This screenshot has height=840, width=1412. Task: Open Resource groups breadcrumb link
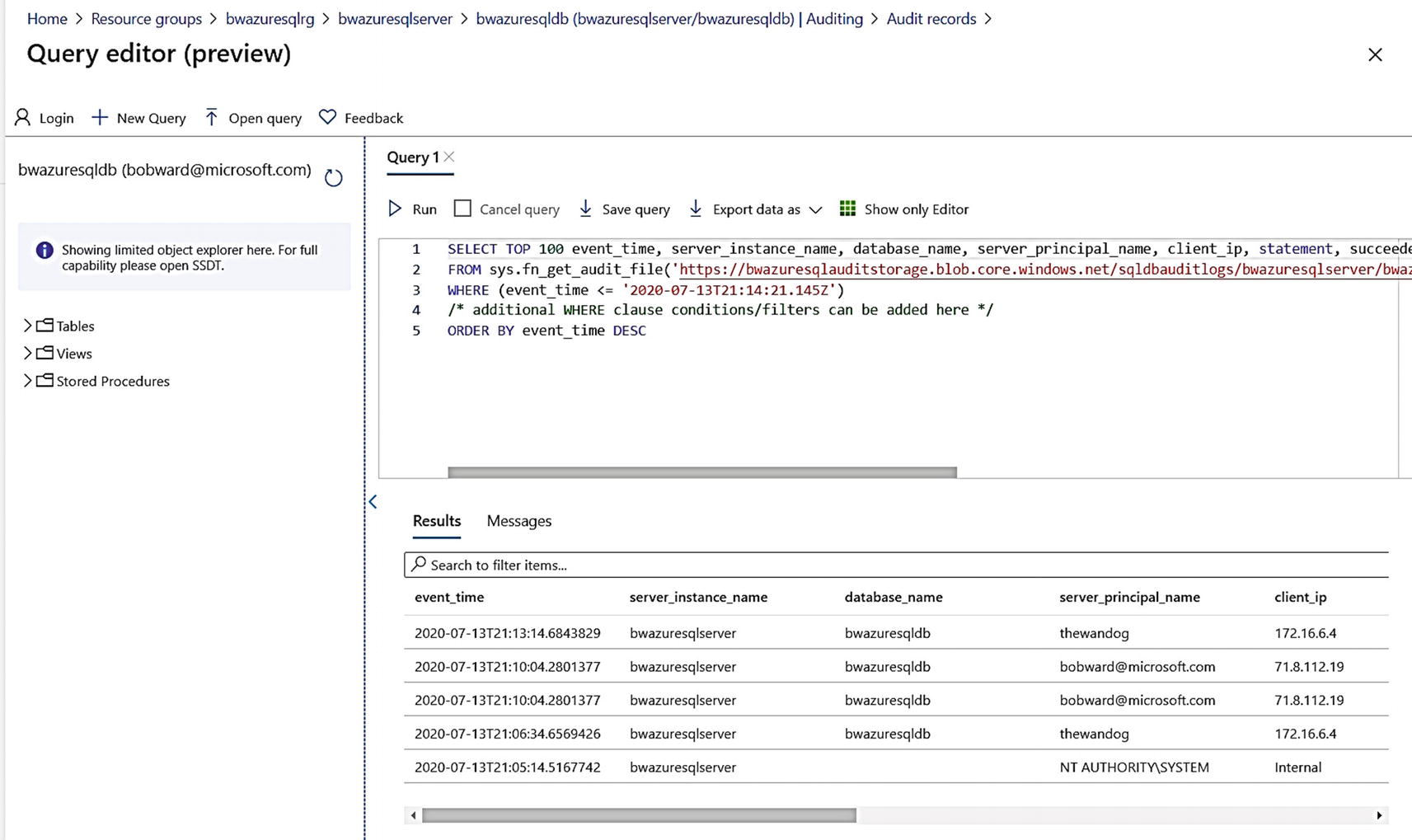click(147, 19)
